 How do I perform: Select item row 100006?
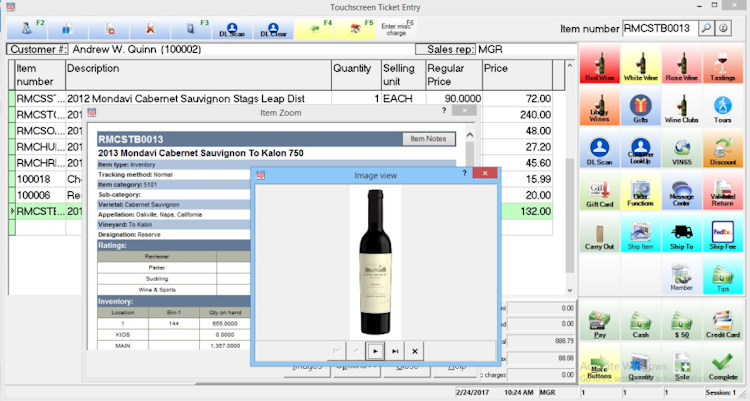click(x=280, y=196)
